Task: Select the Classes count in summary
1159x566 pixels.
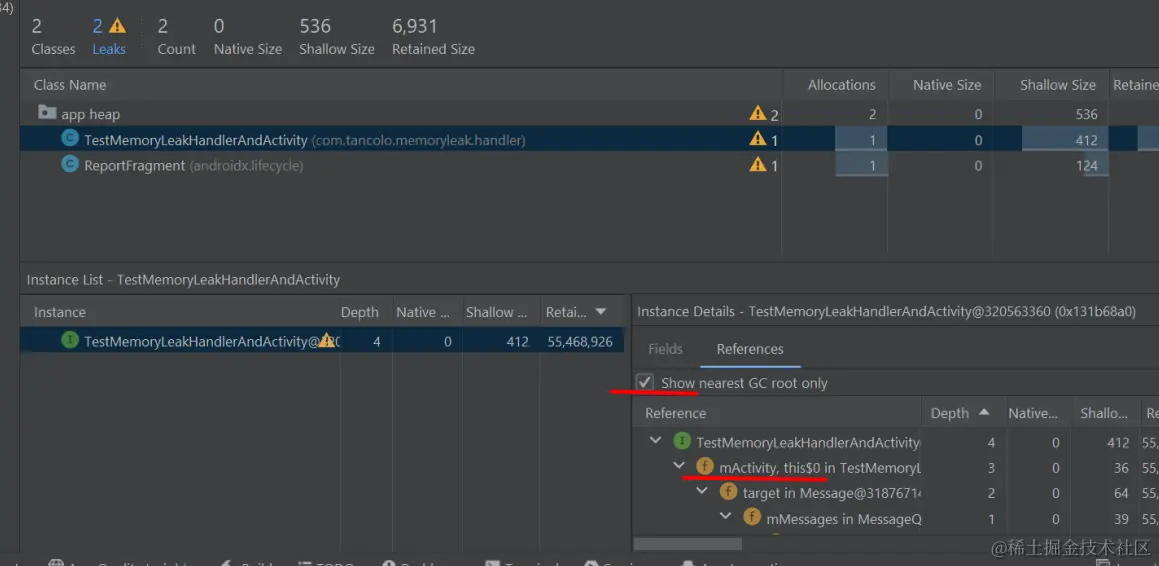Action: coord(53,37)
